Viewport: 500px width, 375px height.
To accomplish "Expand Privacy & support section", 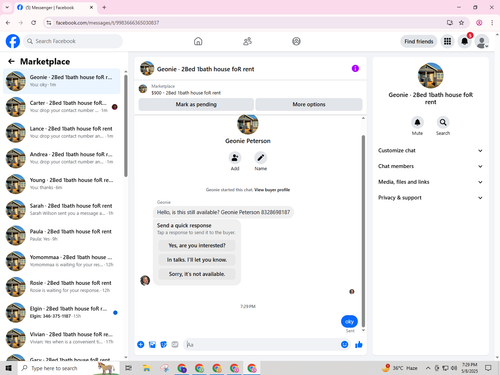I will click(430, 197).
